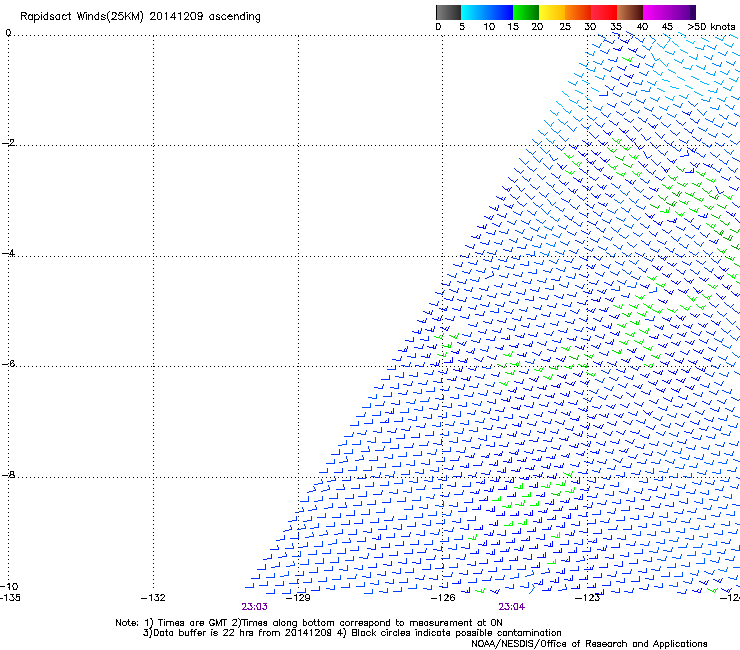Screen dimensions: 740x650
Task: Click the latitude label '-10' on left axis
Action: click(9, 586)
